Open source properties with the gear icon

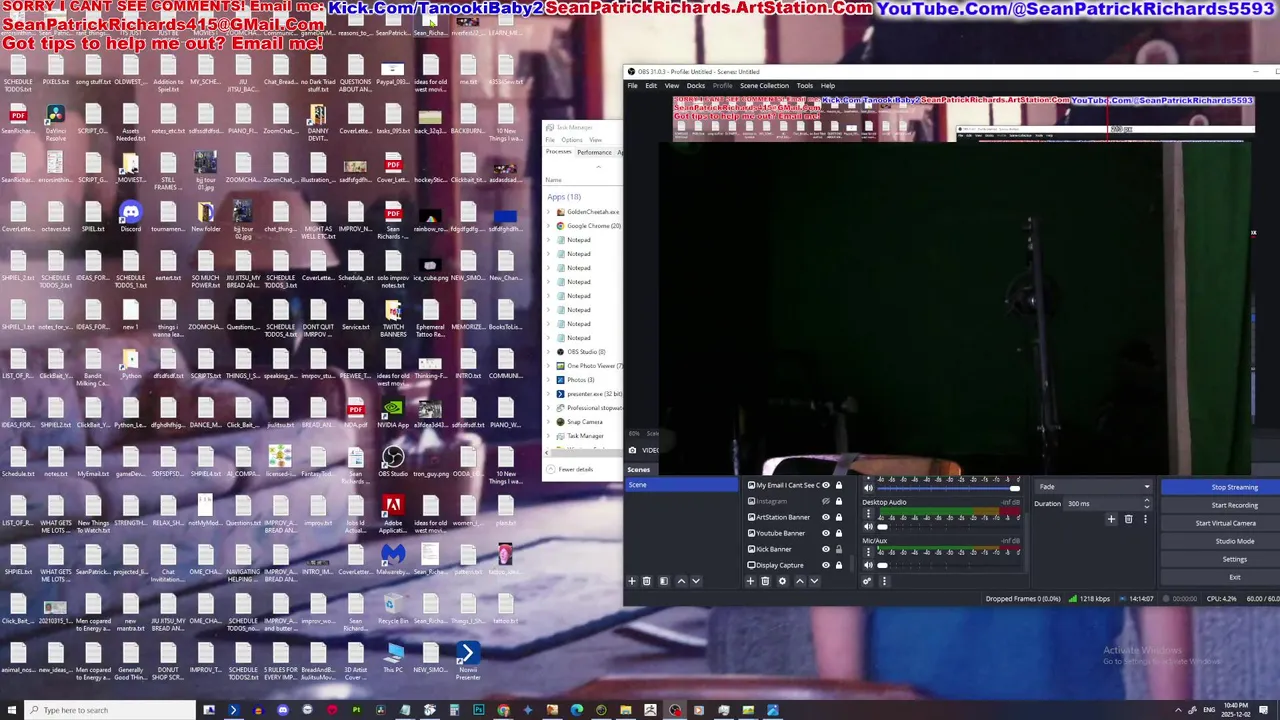(x=782, y=581)
